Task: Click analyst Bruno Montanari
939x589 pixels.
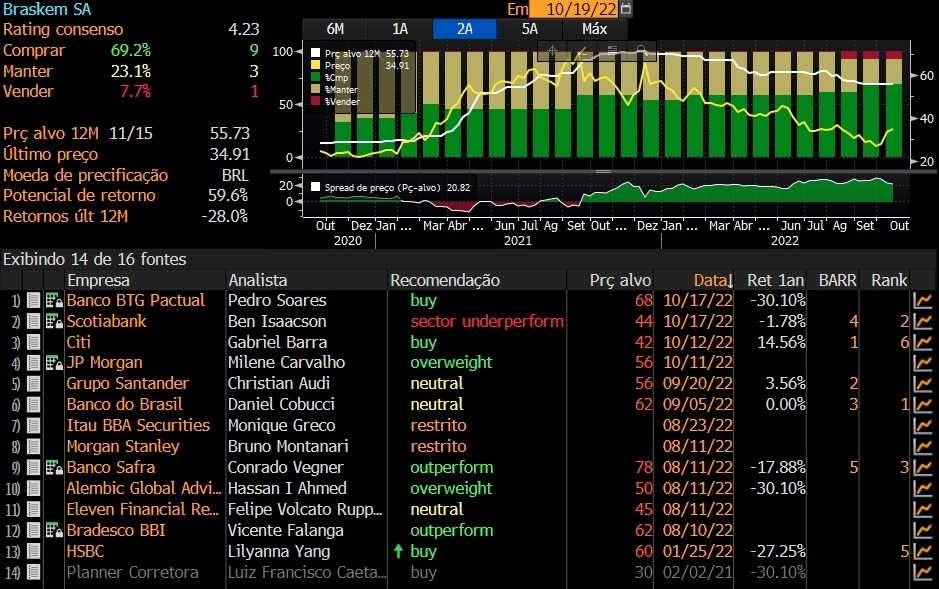Action: tap(288, 447)
